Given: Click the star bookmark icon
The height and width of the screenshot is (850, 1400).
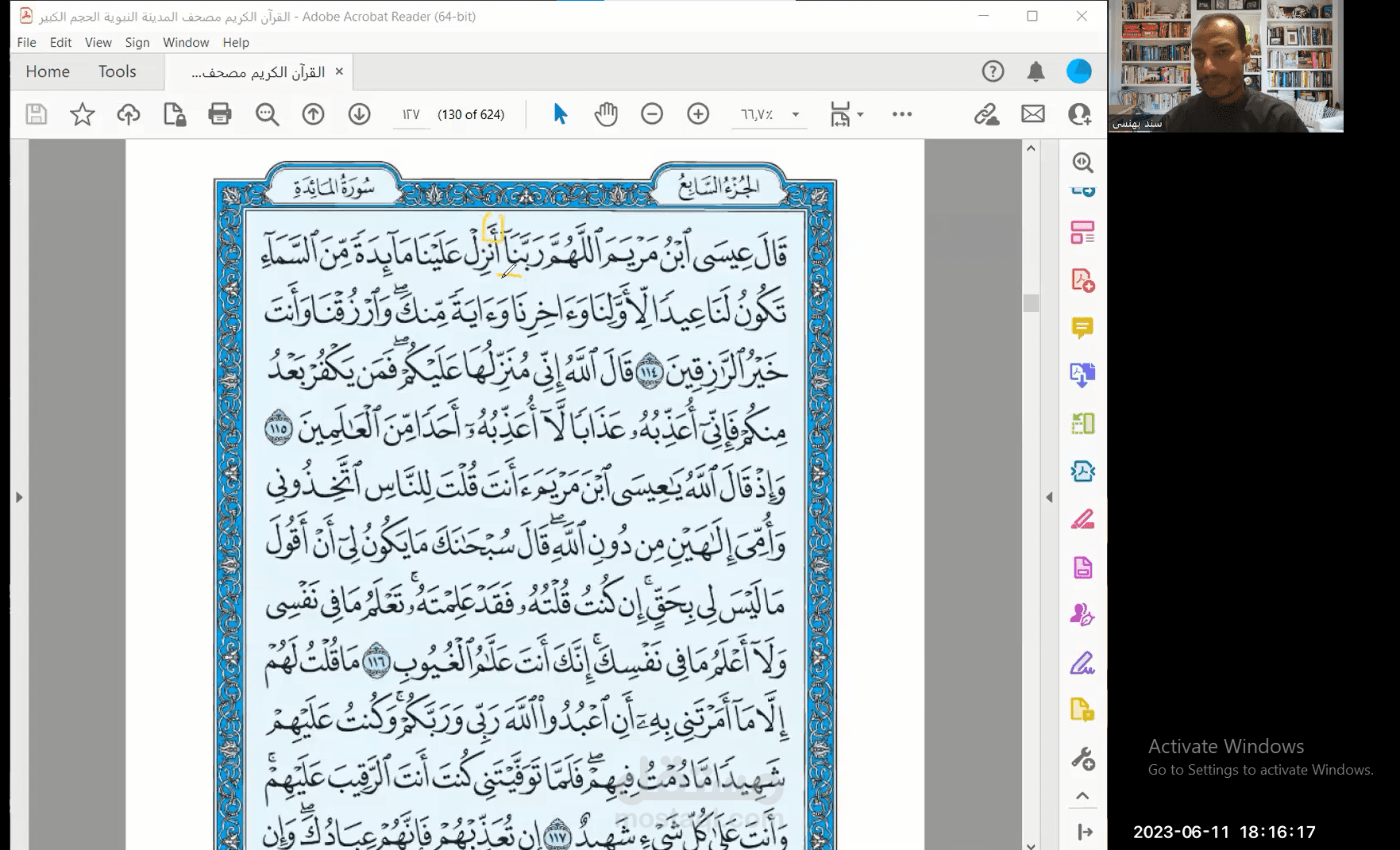Looking at the screenshot, I should tap(82, 114).
